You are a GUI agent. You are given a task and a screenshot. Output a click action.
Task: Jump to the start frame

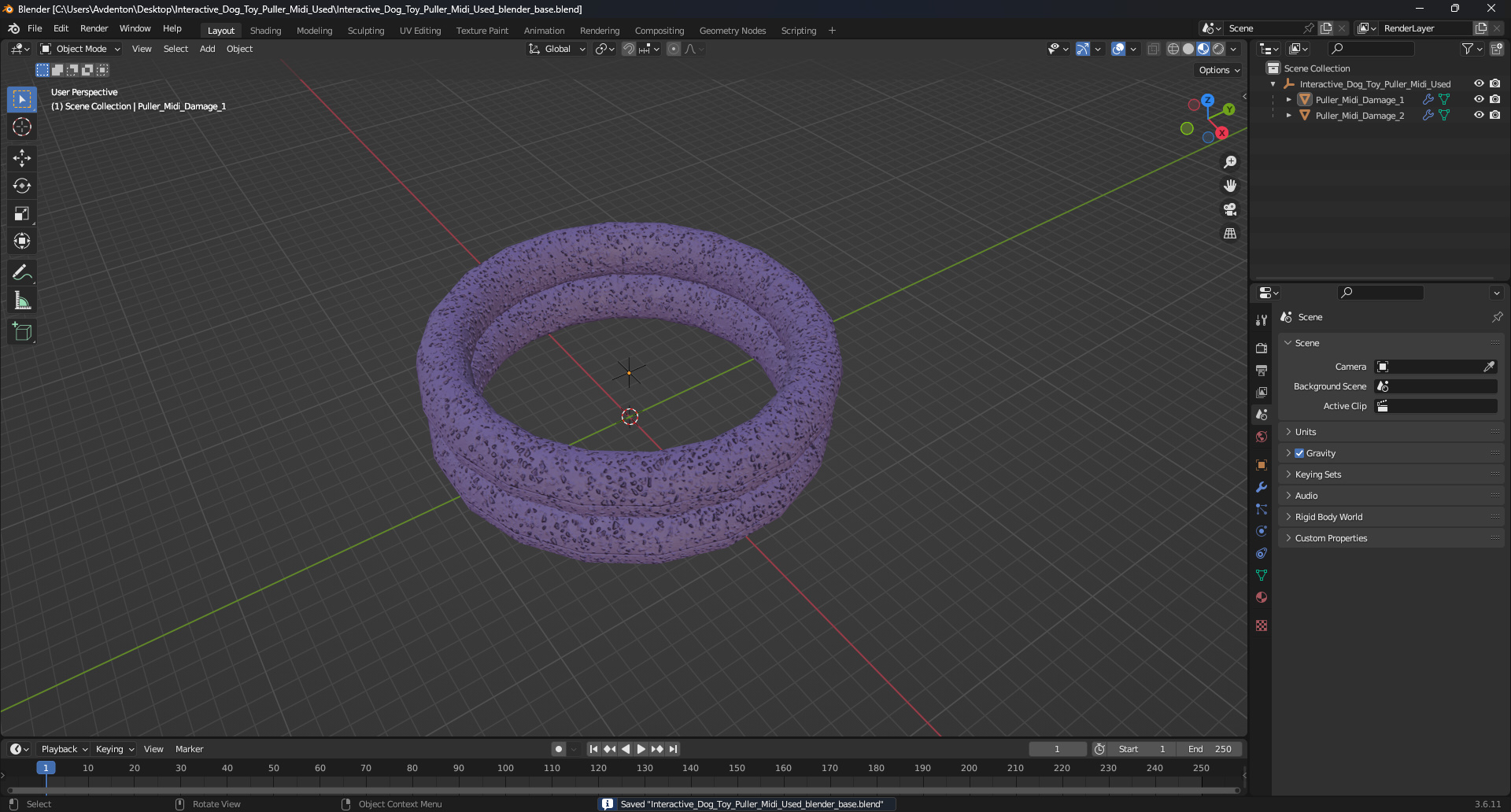coord(593,749)
